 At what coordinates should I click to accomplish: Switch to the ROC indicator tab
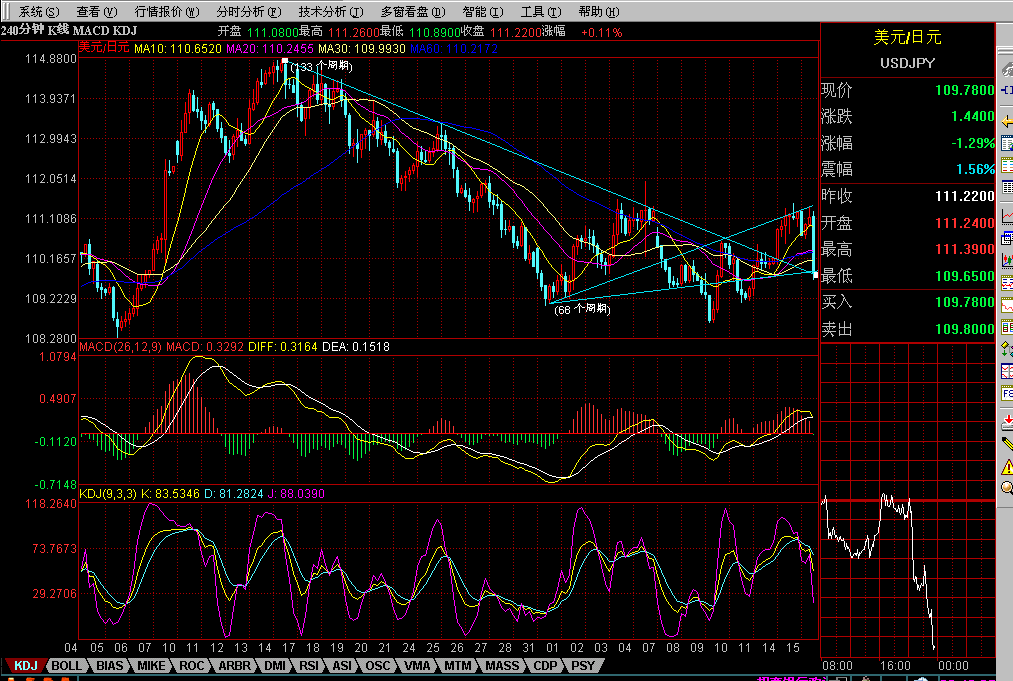coord(191,665)
